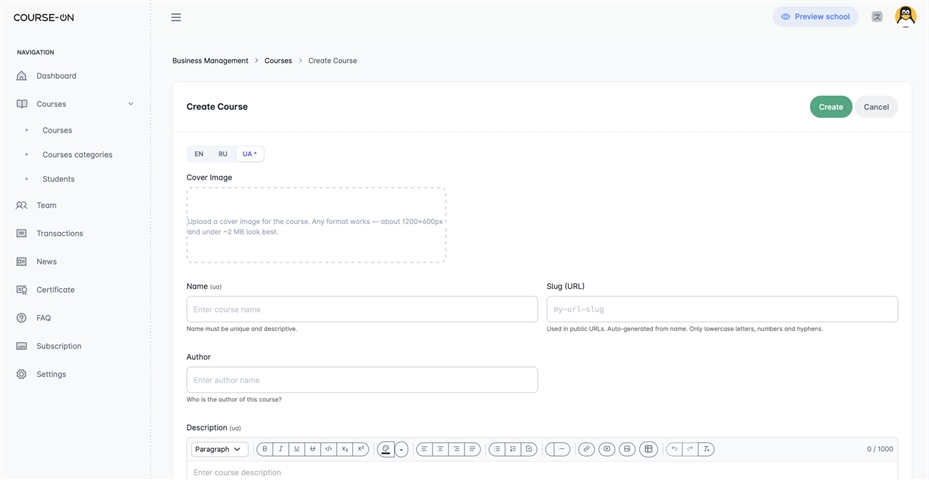Toggle the sidebar with the hamburger icon
929x480 pixels.
[176, 17]
